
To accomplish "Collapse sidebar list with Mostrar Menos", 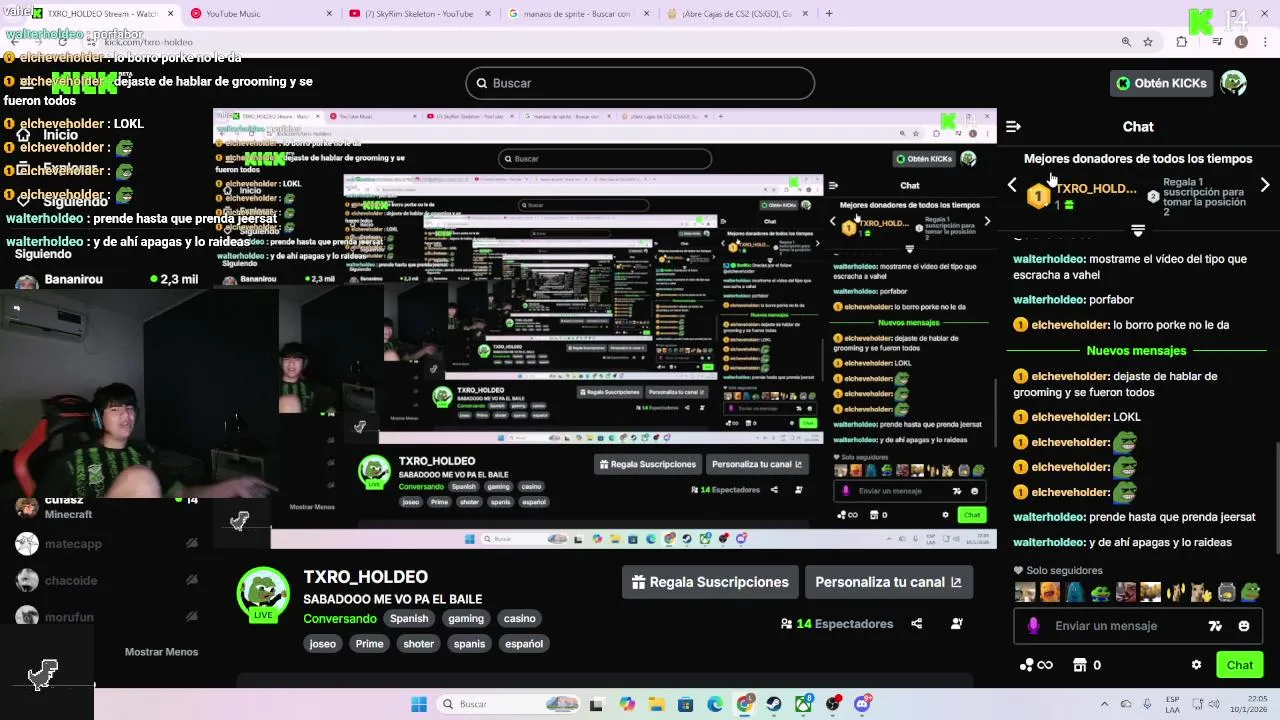I will tap(161, 652).
